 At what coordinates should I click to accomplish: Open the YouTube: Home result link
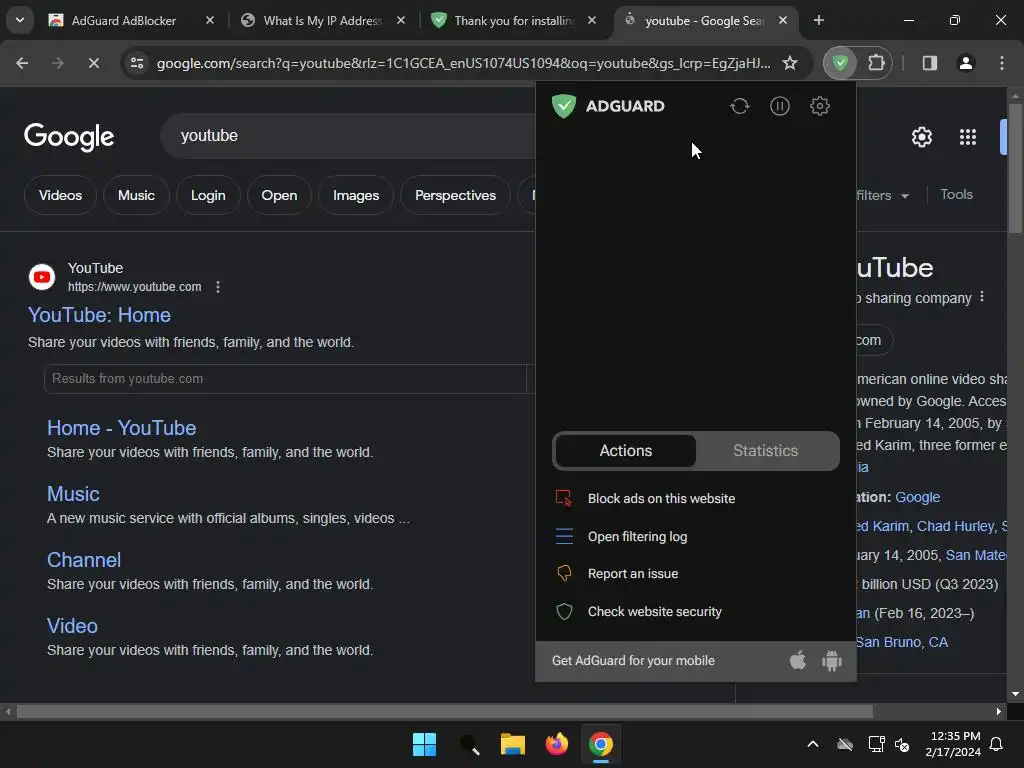point(99,315)
